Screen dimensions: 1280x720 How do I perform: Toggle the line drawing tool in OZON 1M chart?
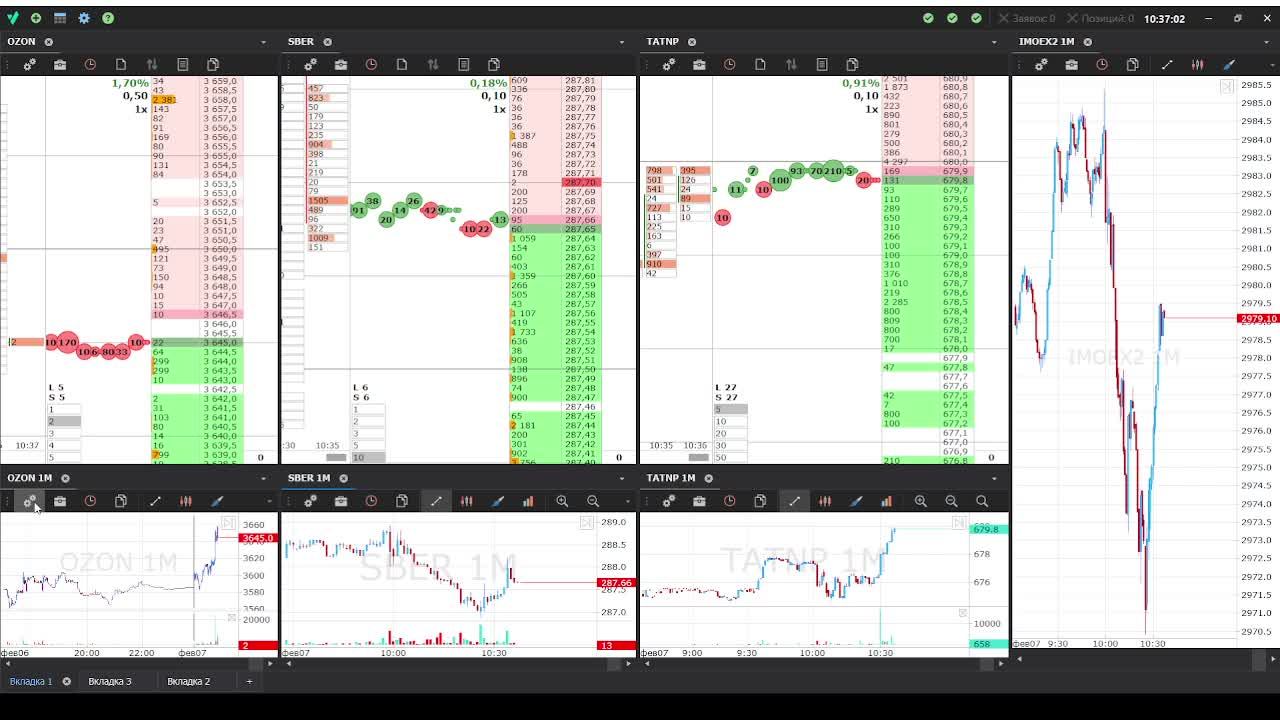pyautogui.click(x=155, y=500)
